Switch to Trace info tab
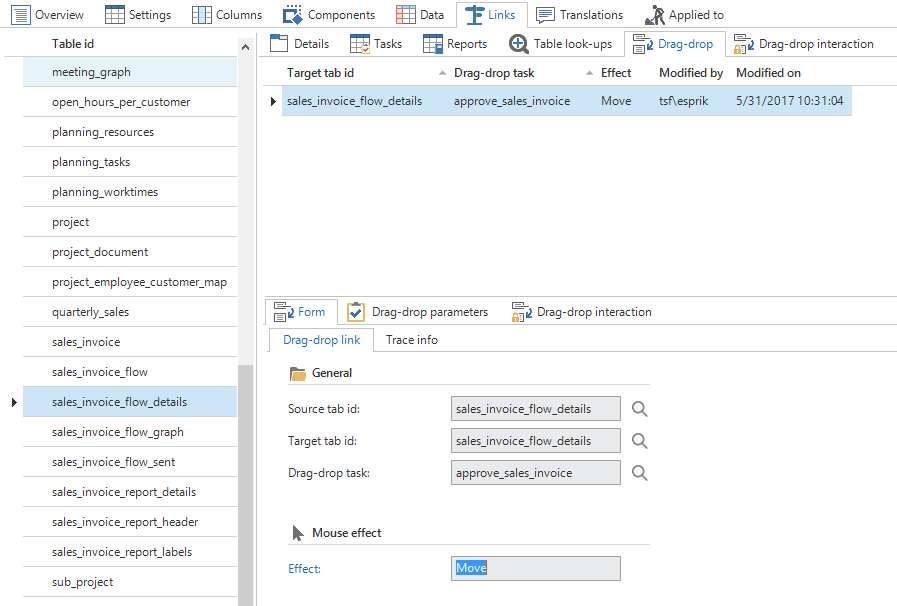This screenshot has width=897, height=606. (x=412, y=340)
